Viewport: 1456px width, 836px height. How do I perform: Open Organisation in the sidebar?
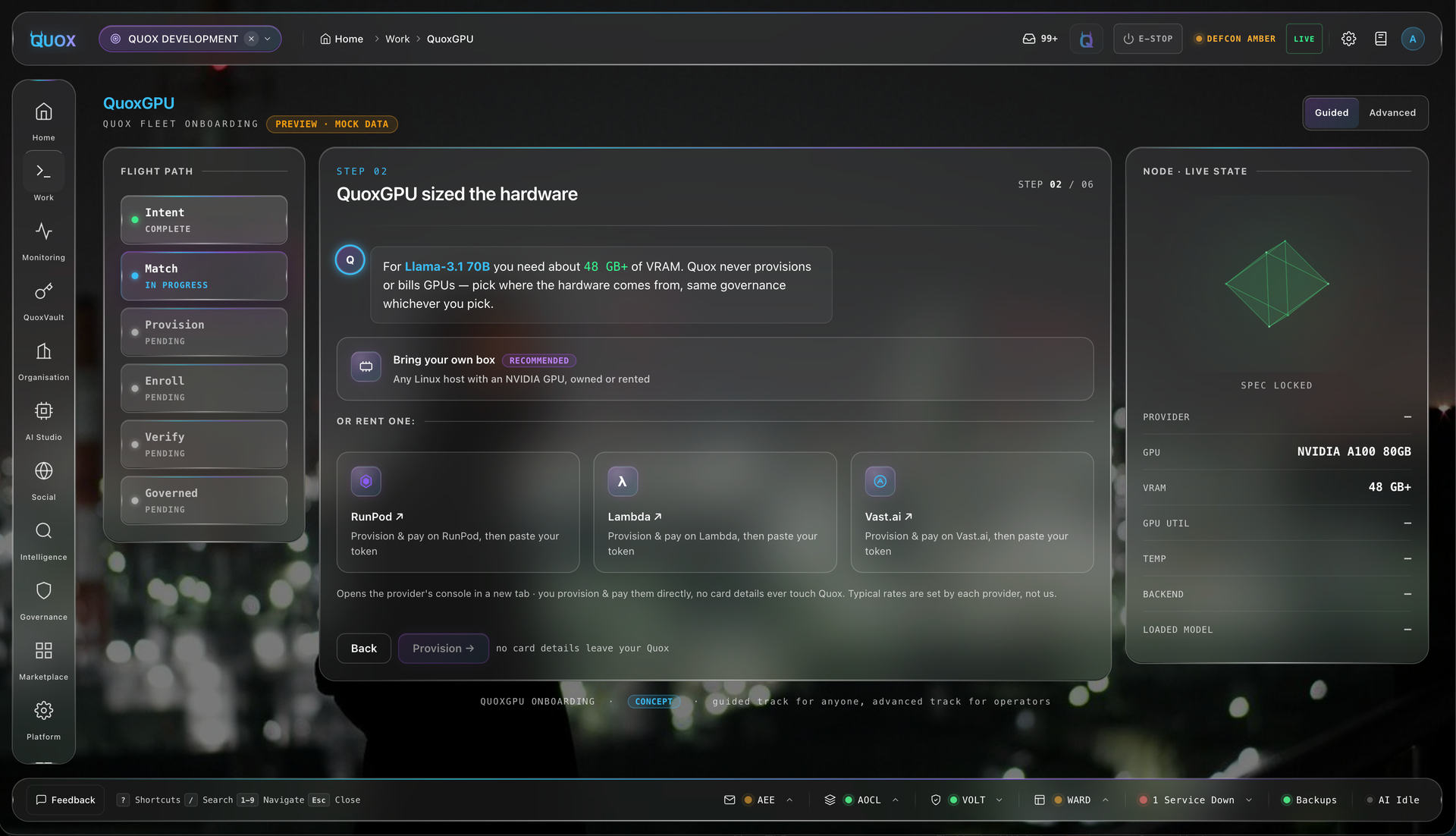[43, 351]
